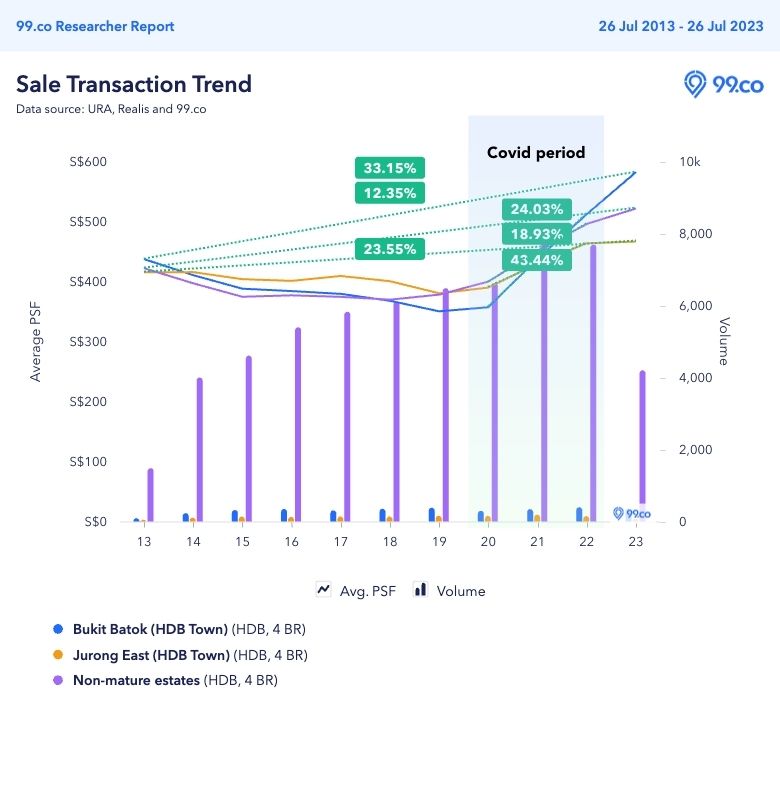Click the x-axis label 20
780x800 pixels.
point(488,541)
